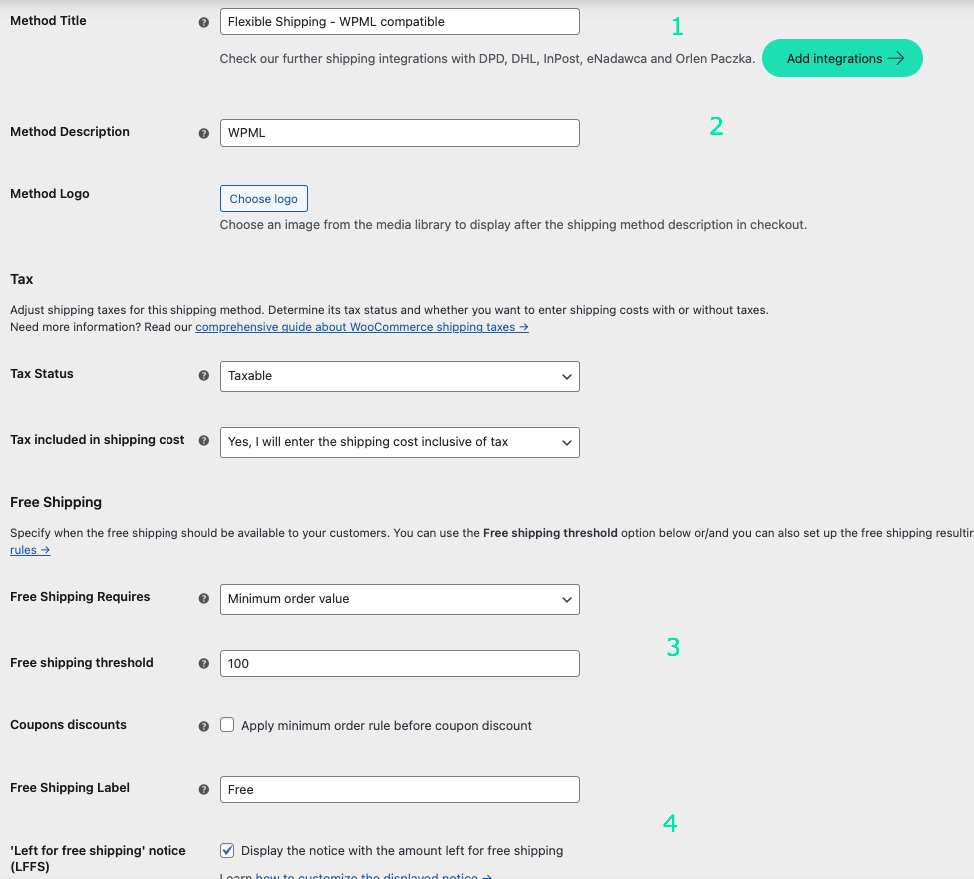Select the Free Shipping Label text field

(x=399, y=789)
